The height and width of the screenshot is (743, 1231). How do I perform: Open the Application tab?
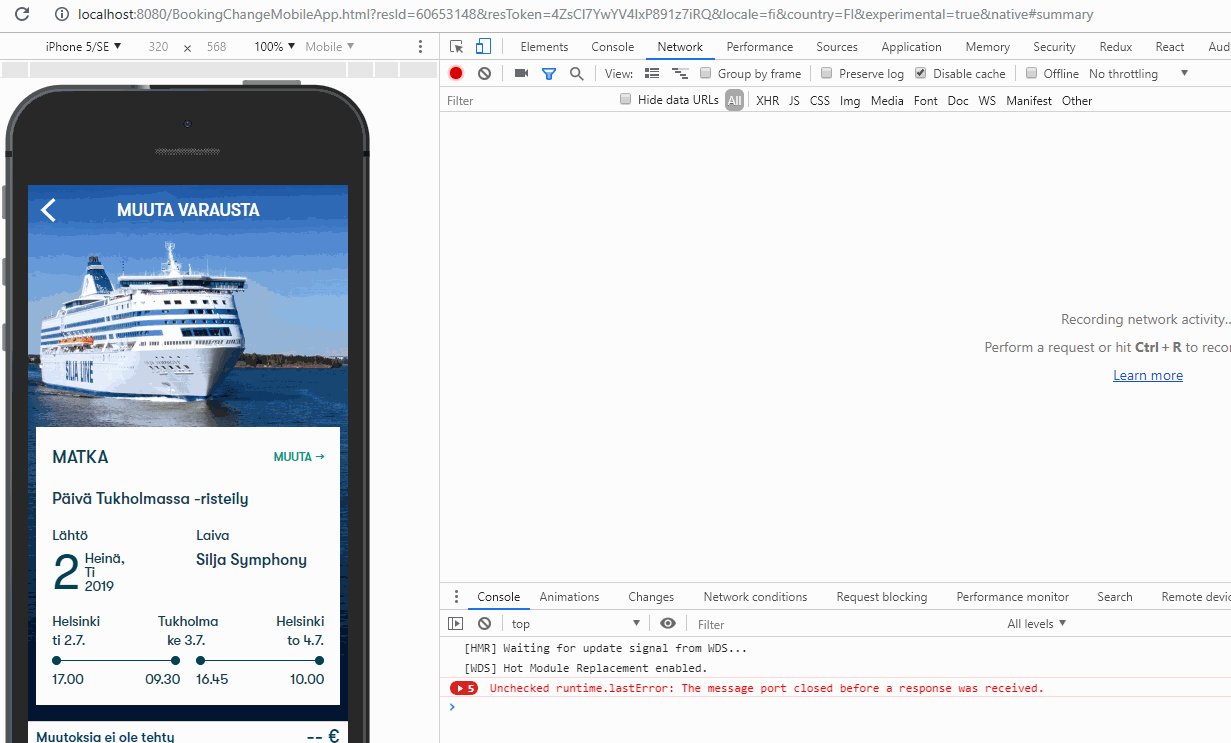[x=911, y=47]
